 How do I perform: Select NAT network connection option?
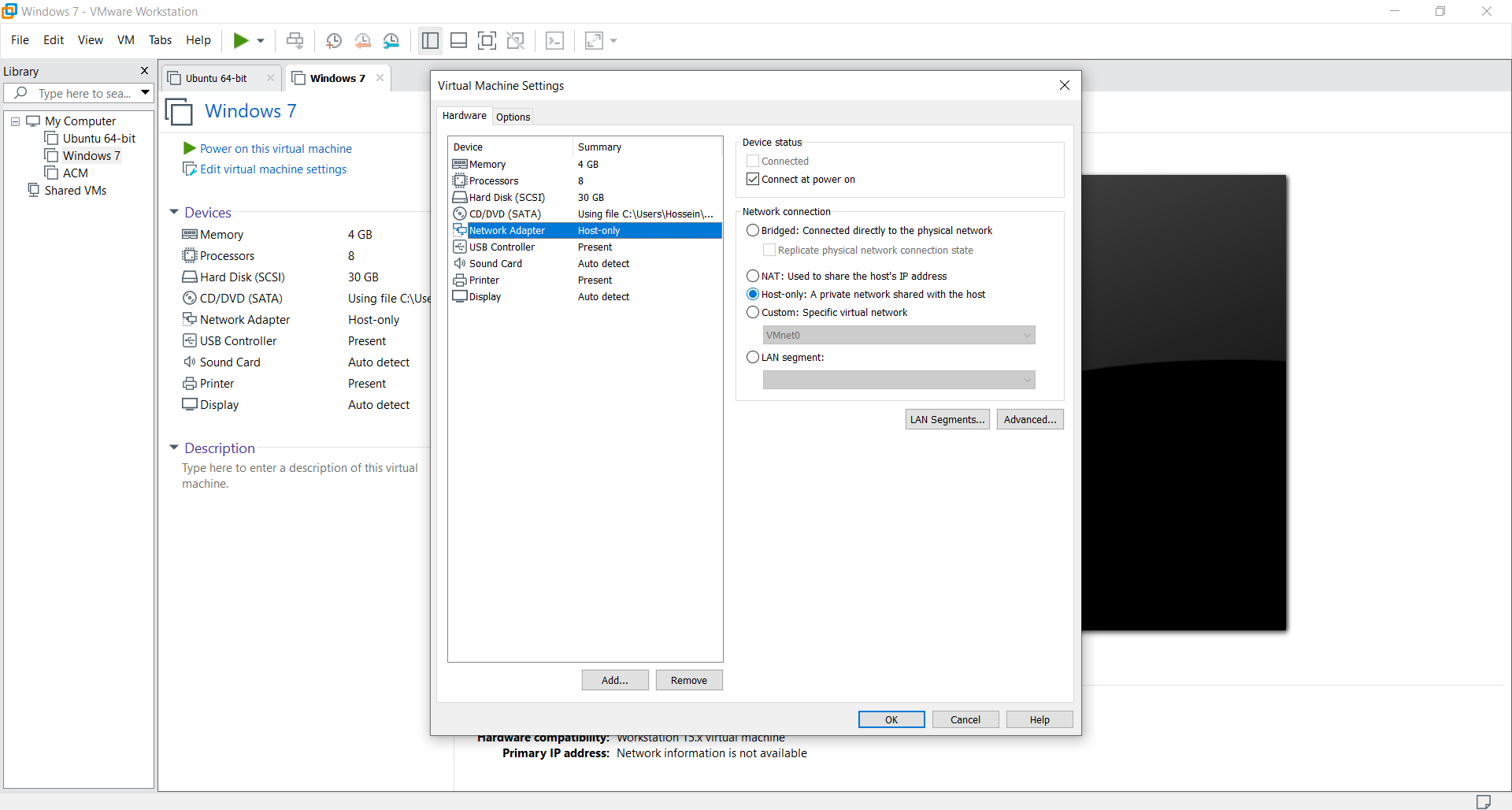point(753,276)
